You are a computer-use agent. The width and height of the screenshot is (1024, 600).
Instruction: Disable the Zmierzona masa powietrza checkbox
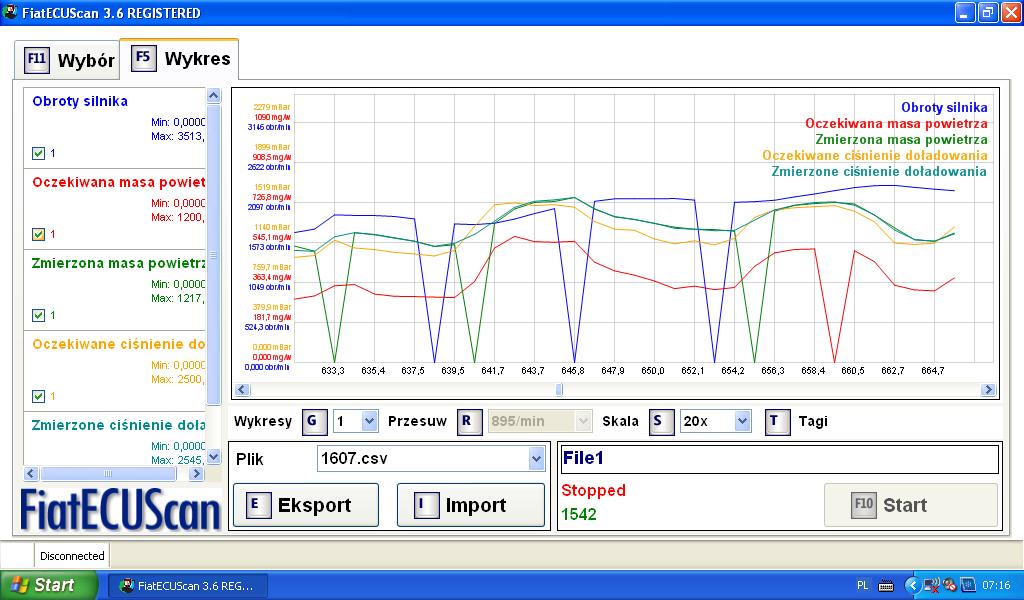tap(39, 315)
